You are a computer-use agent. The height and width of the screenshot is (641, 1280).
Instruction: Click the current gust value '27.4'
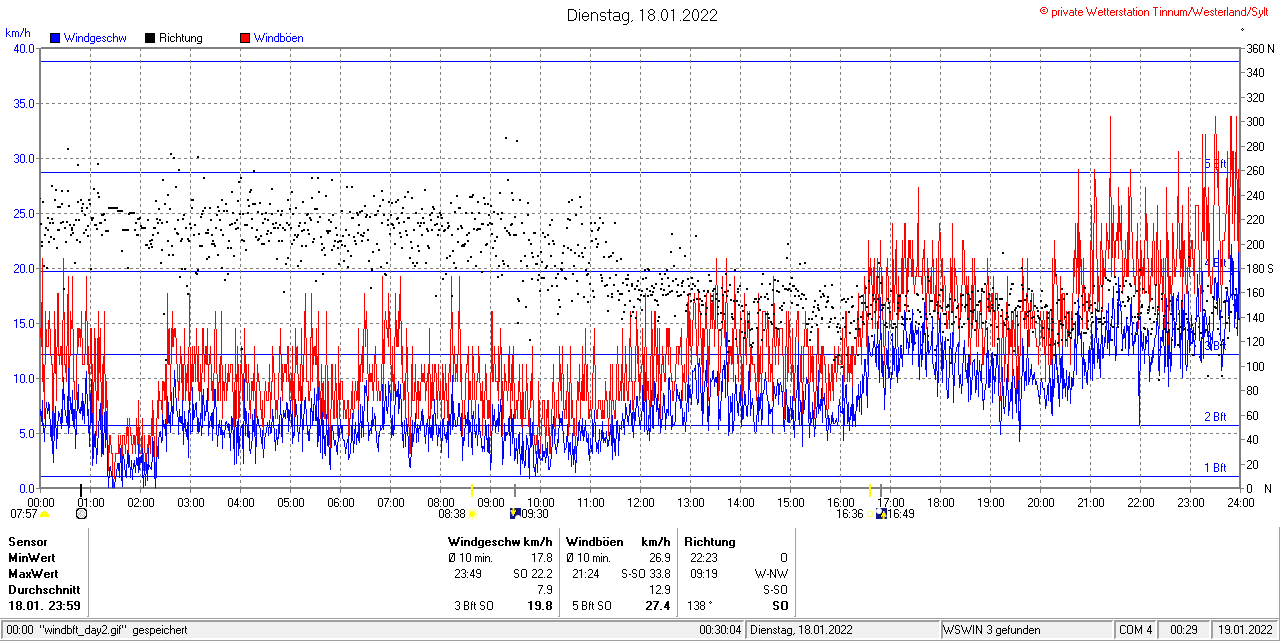click(658, 605)
